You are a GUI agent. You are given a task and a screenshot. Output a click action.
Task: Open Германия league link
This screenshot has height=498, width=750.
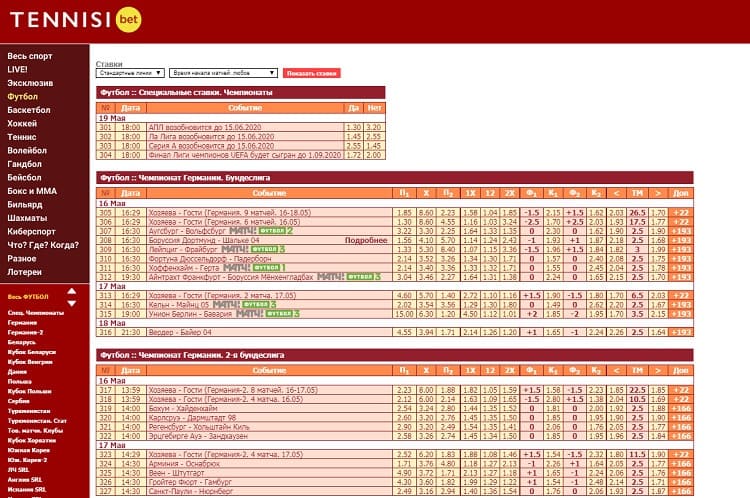point(22,322)
